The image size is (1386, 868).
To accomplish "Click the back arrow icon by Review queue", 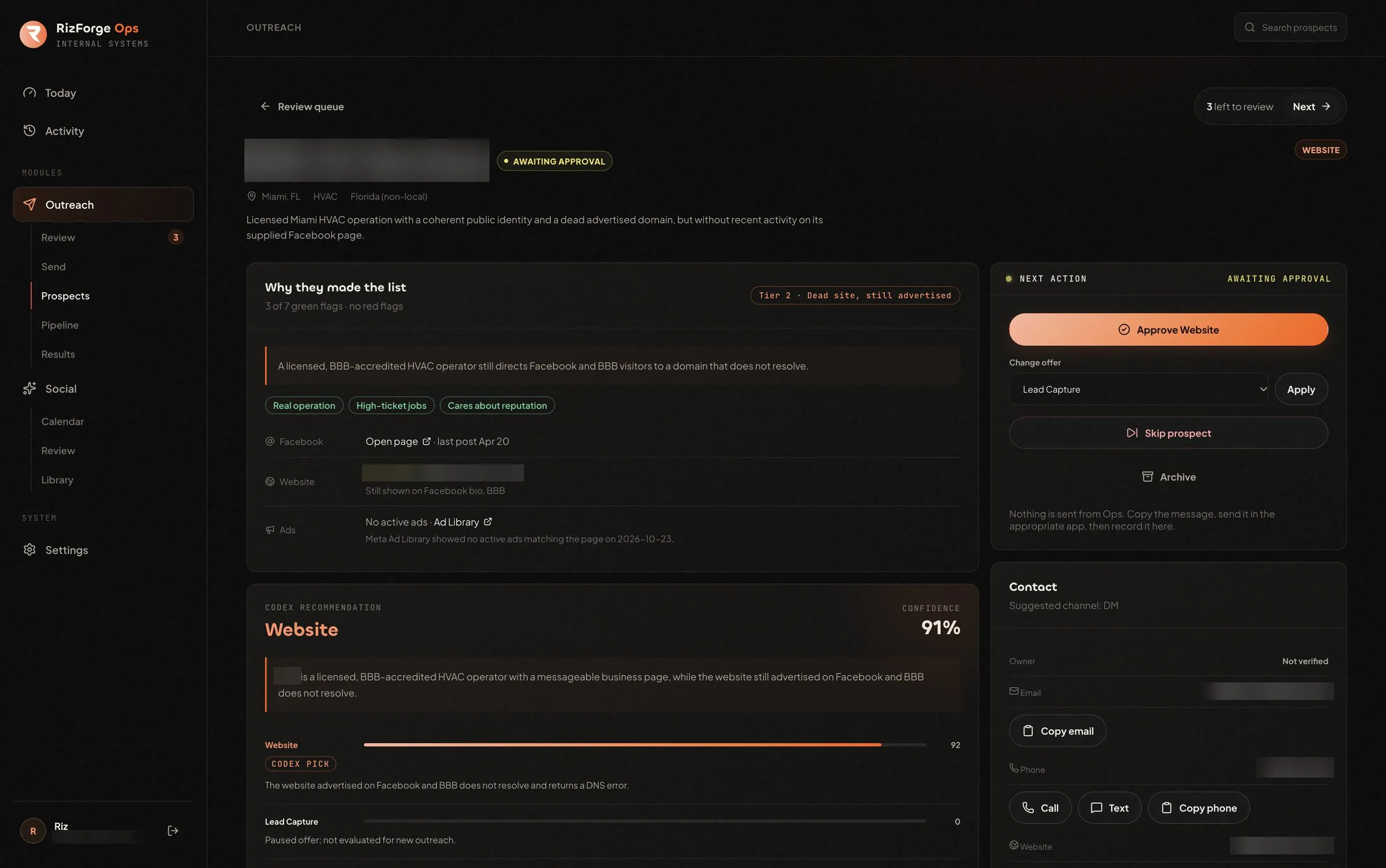I will point(265,106).
